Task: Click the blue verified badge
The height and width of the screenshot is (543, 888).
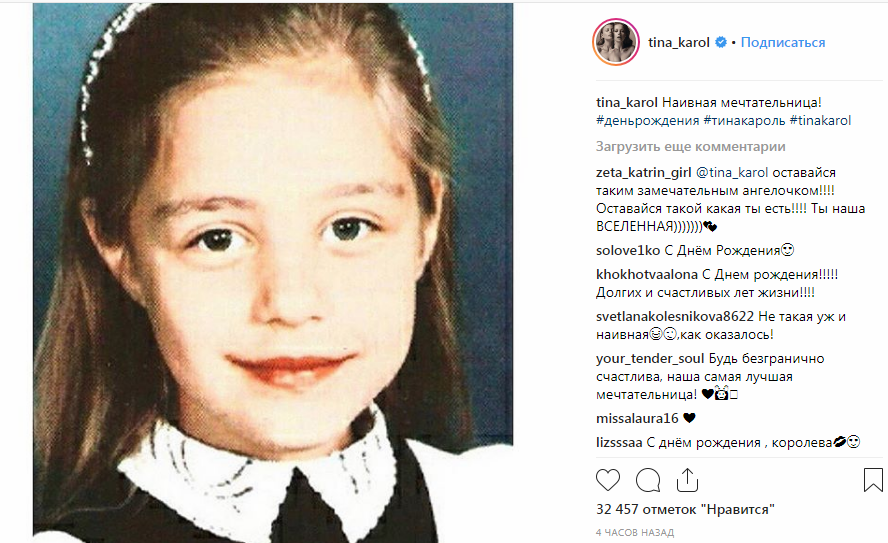Action: pos(720,42)
